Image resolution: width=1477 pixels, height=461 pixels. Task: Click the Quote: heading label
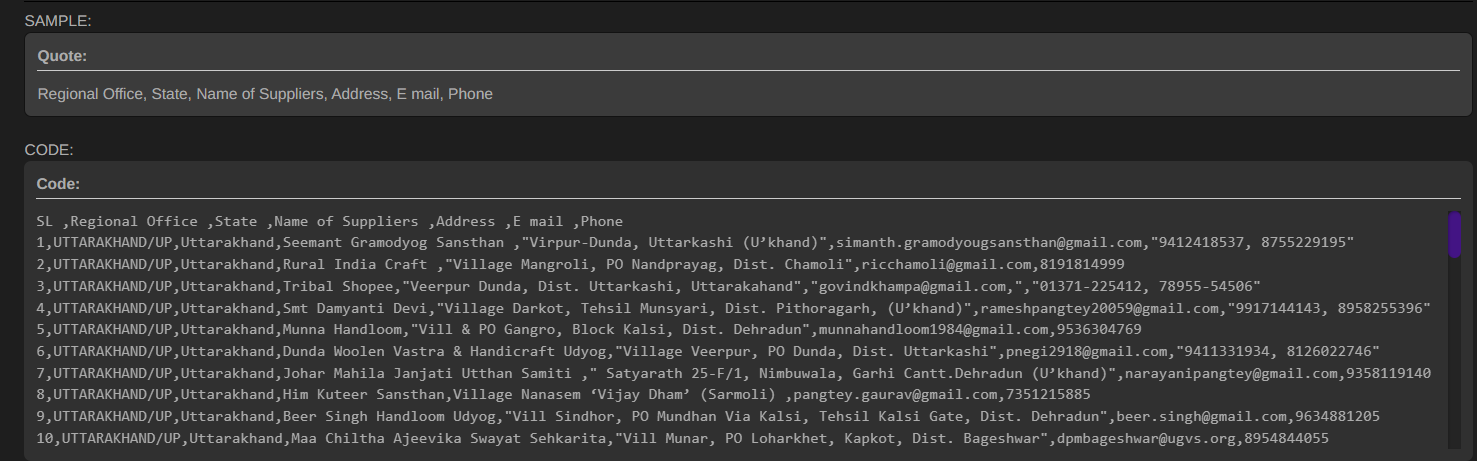[x=62, y=56]
